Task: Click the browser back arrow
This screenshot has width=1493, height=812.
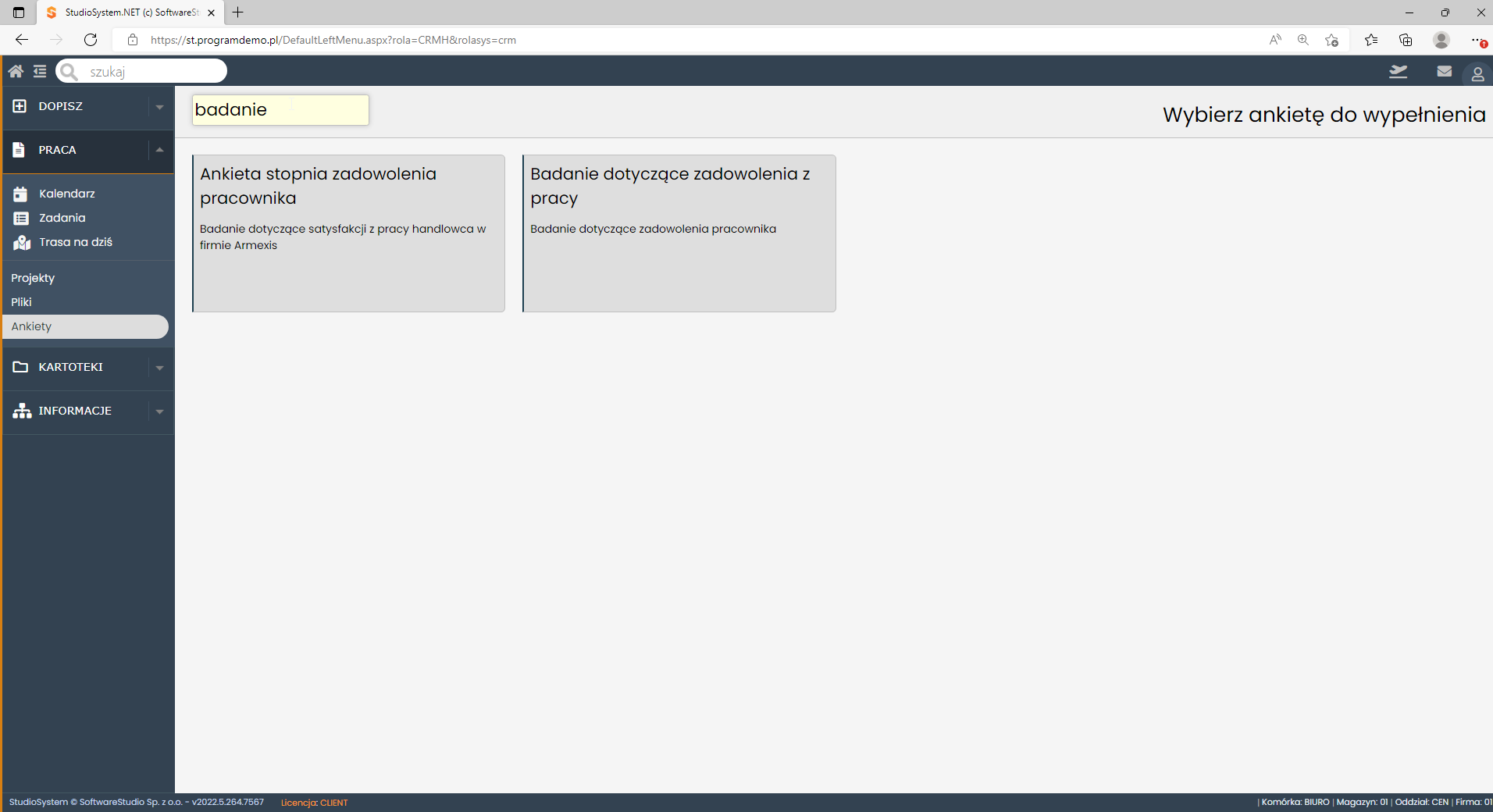Action: [x=22, y=40]
